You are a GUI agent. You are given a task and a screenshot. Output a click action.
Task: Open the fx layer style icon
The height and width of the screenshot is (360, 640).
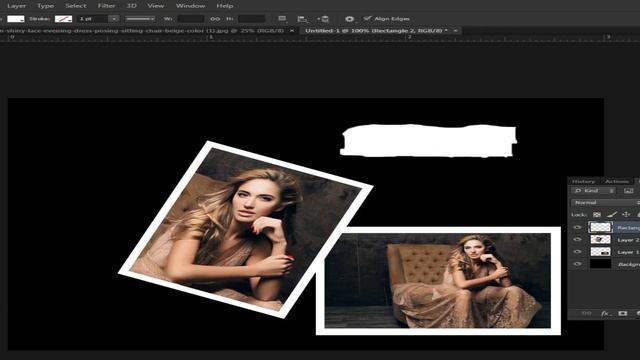tap(605, 313)
